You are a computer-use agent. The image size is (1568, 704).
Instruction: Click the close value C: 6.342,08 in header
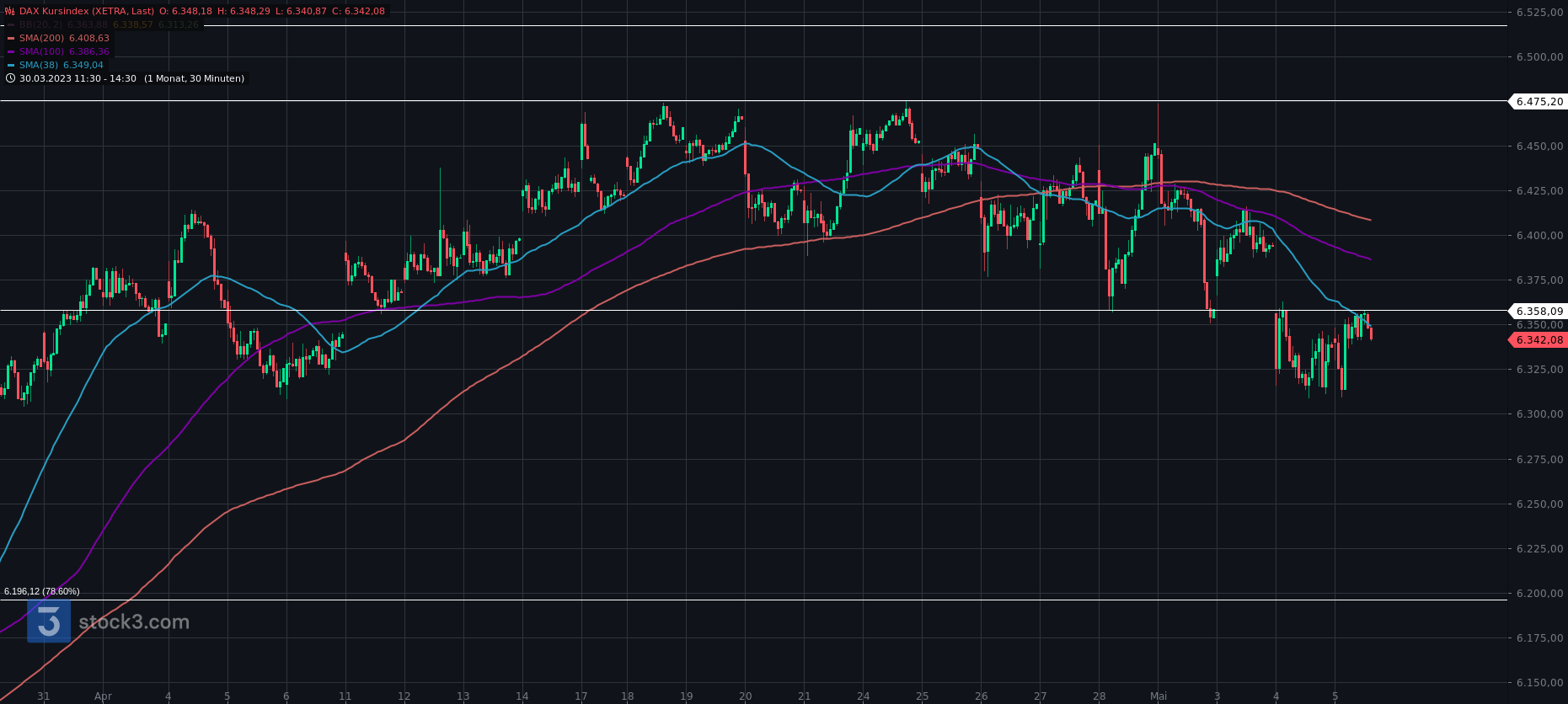[x=358, y=11]
